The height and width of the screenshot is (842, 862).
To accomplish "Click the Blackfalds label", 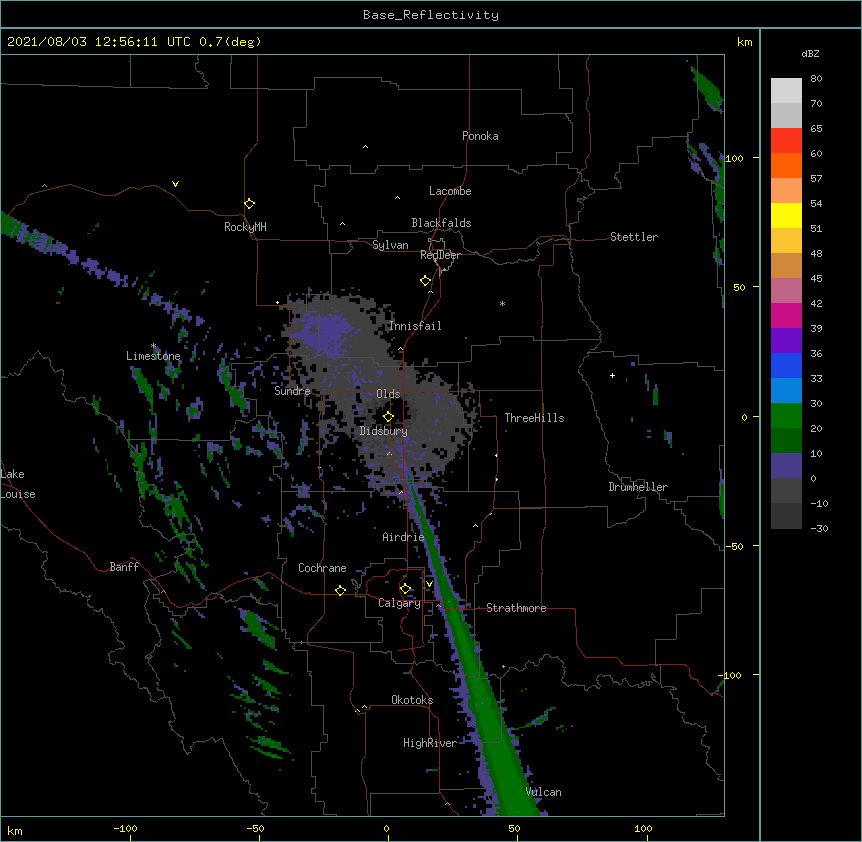I will tap(441, 223).
